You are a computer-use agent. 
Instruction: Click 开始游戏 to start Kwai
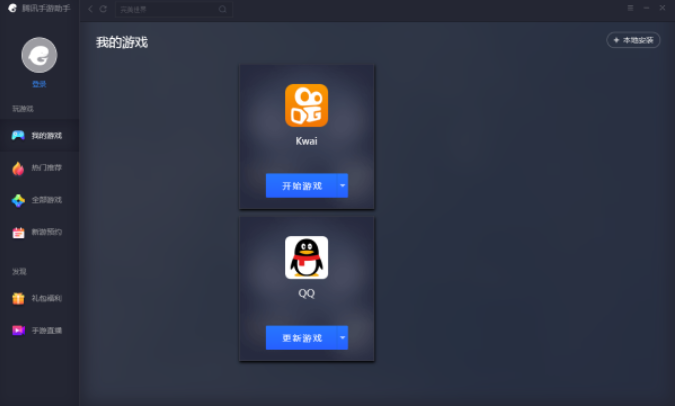click(x=301, y=186)
